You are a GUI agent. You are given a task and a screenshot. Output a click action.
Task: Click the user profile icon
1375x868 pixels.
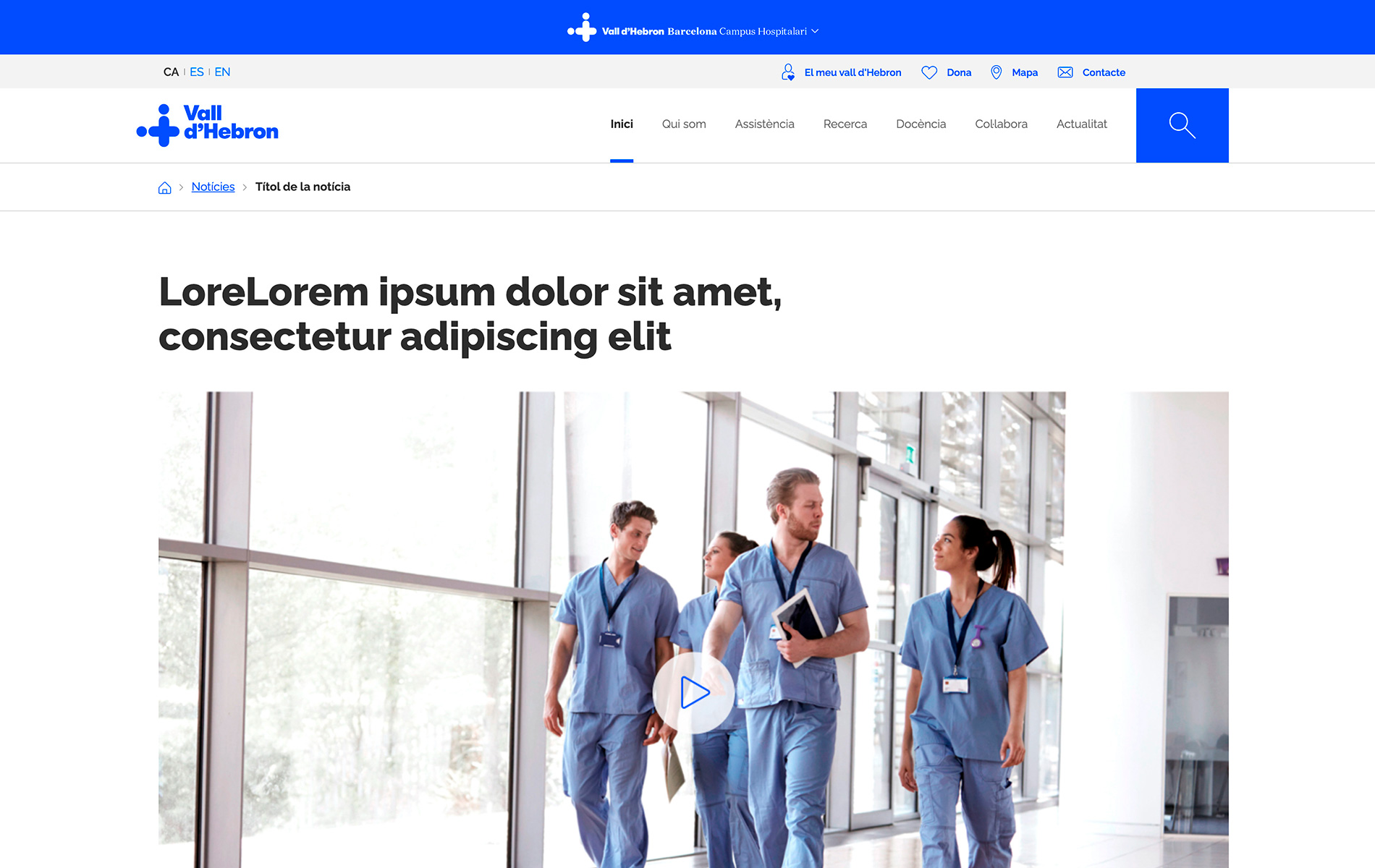pos(788,72)
